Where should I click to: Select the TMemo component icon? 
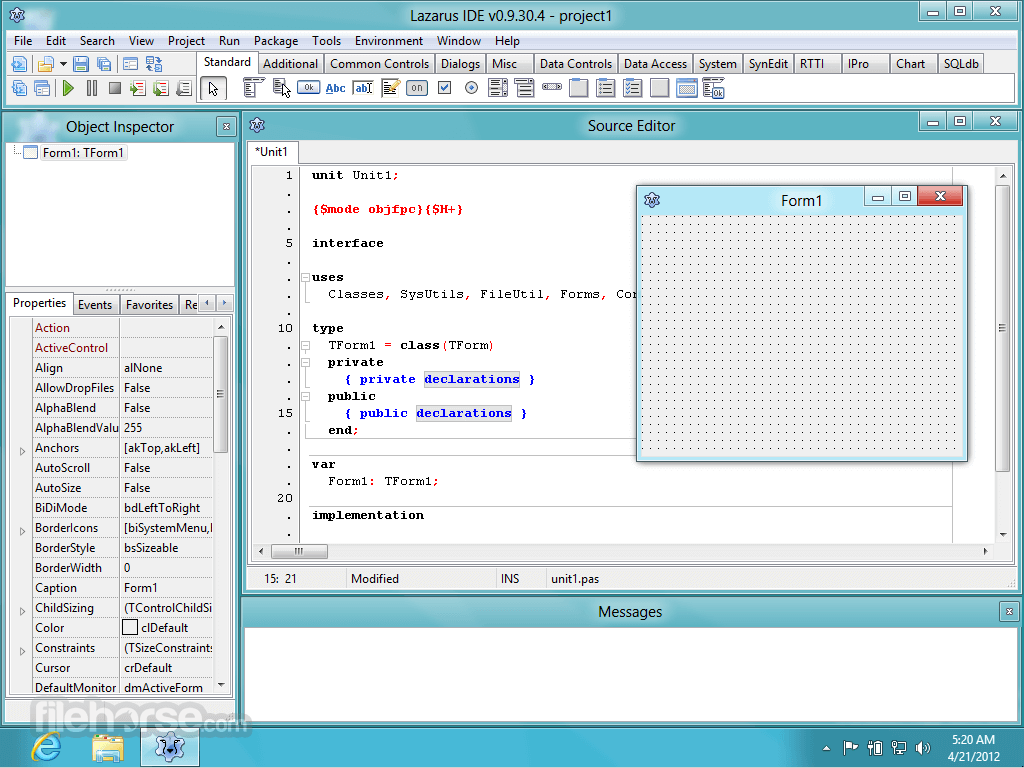[391, 88]
